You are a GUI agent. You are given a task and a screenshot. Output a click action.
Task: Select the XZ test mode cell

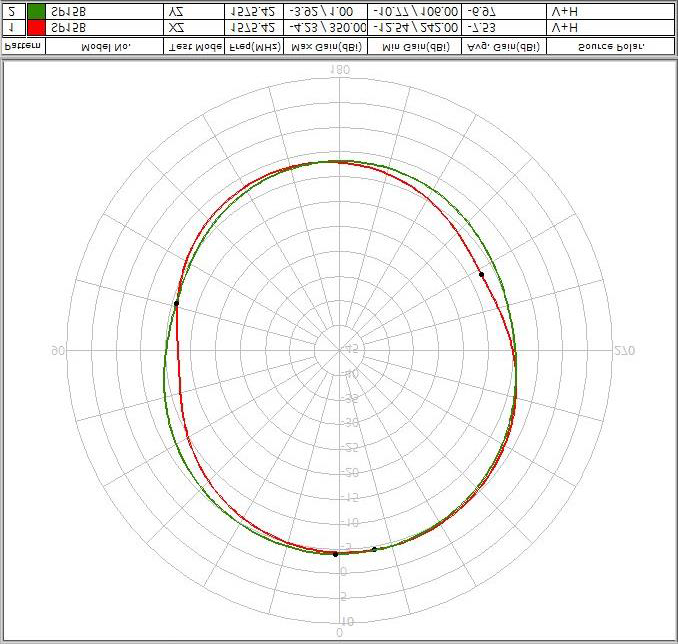(x=175, y=28)
